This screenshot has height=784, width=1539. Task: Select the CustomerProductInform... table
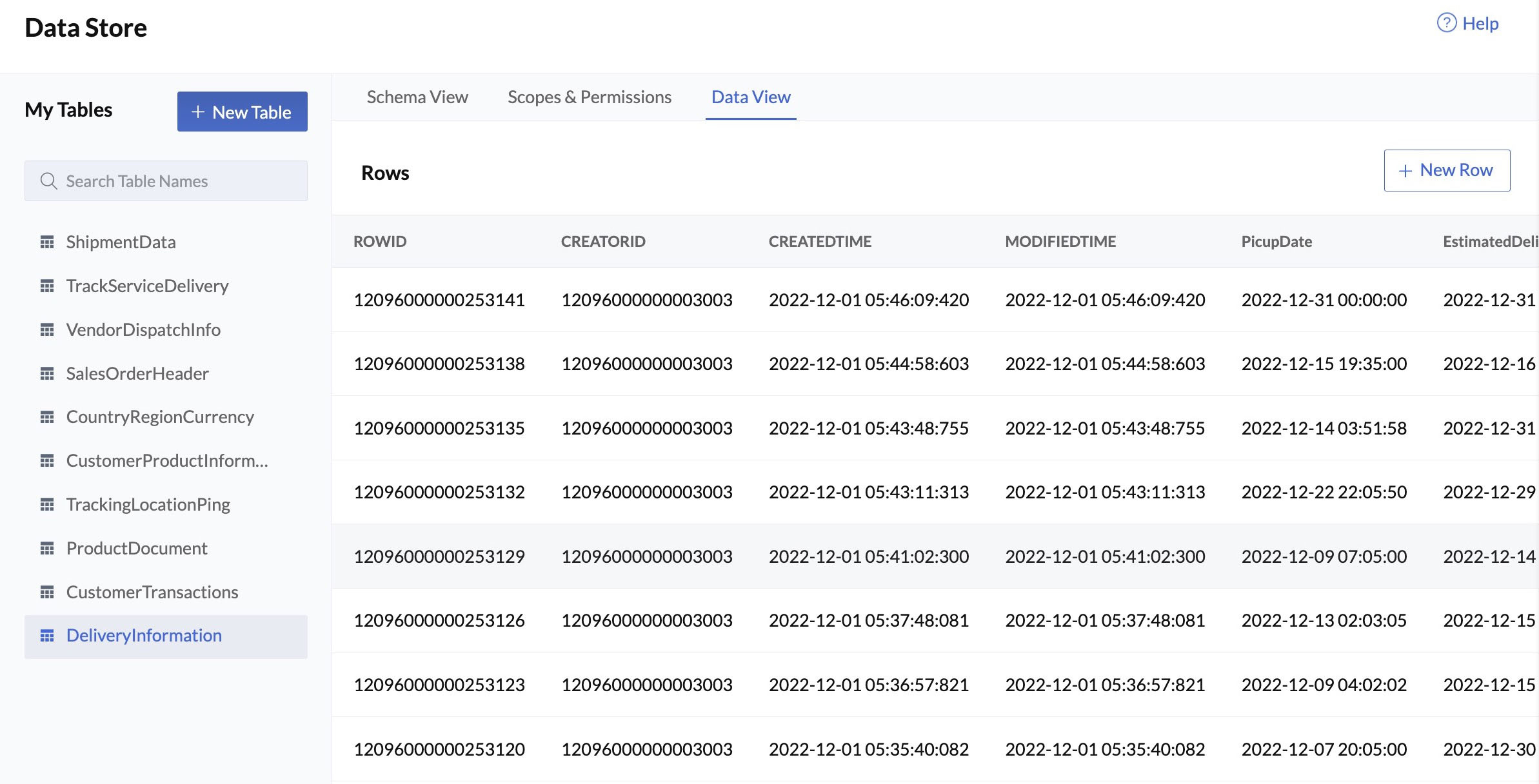click(168, 461)
